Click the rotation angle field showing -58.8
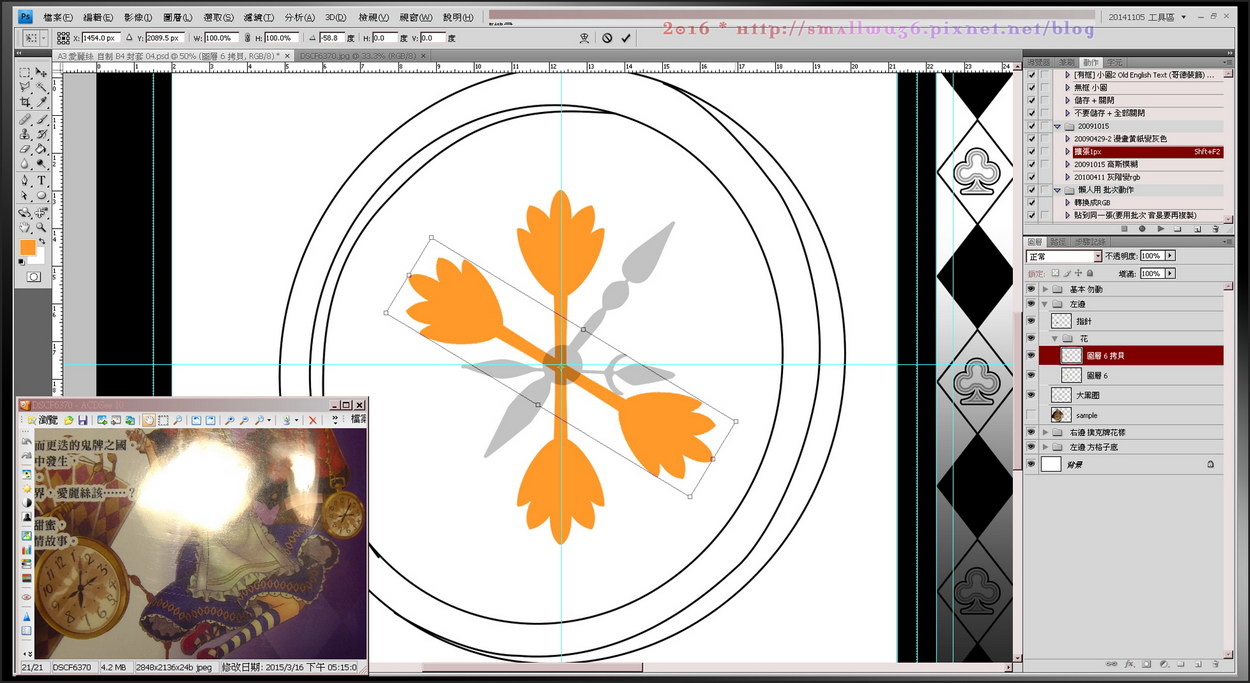1250x683 pixels. [x=332, y=38]
